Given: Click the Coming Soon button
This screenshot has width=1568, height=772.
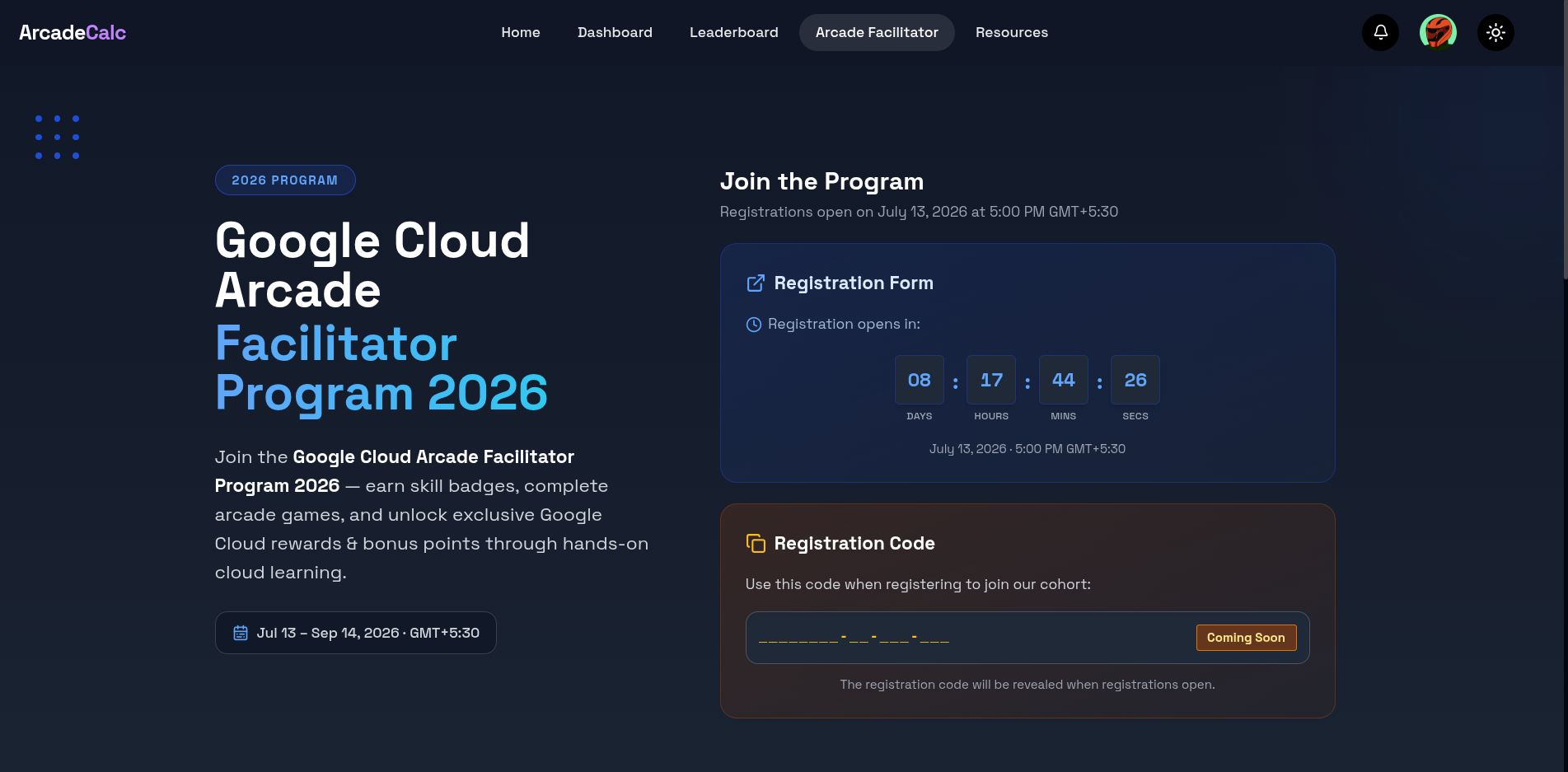Looking at the screenshot, I should point(1246,638).
